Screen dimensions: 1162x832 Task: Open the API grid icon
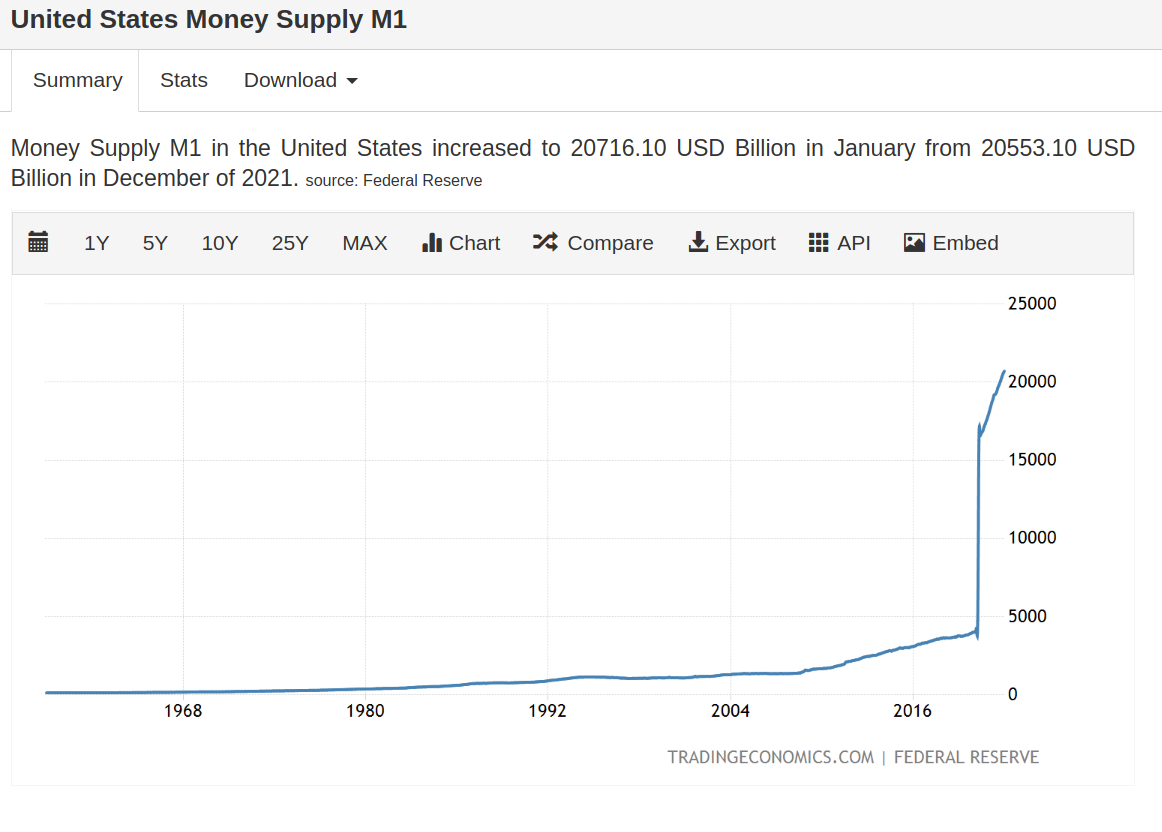pyautogui.click(x=818, y=242)
